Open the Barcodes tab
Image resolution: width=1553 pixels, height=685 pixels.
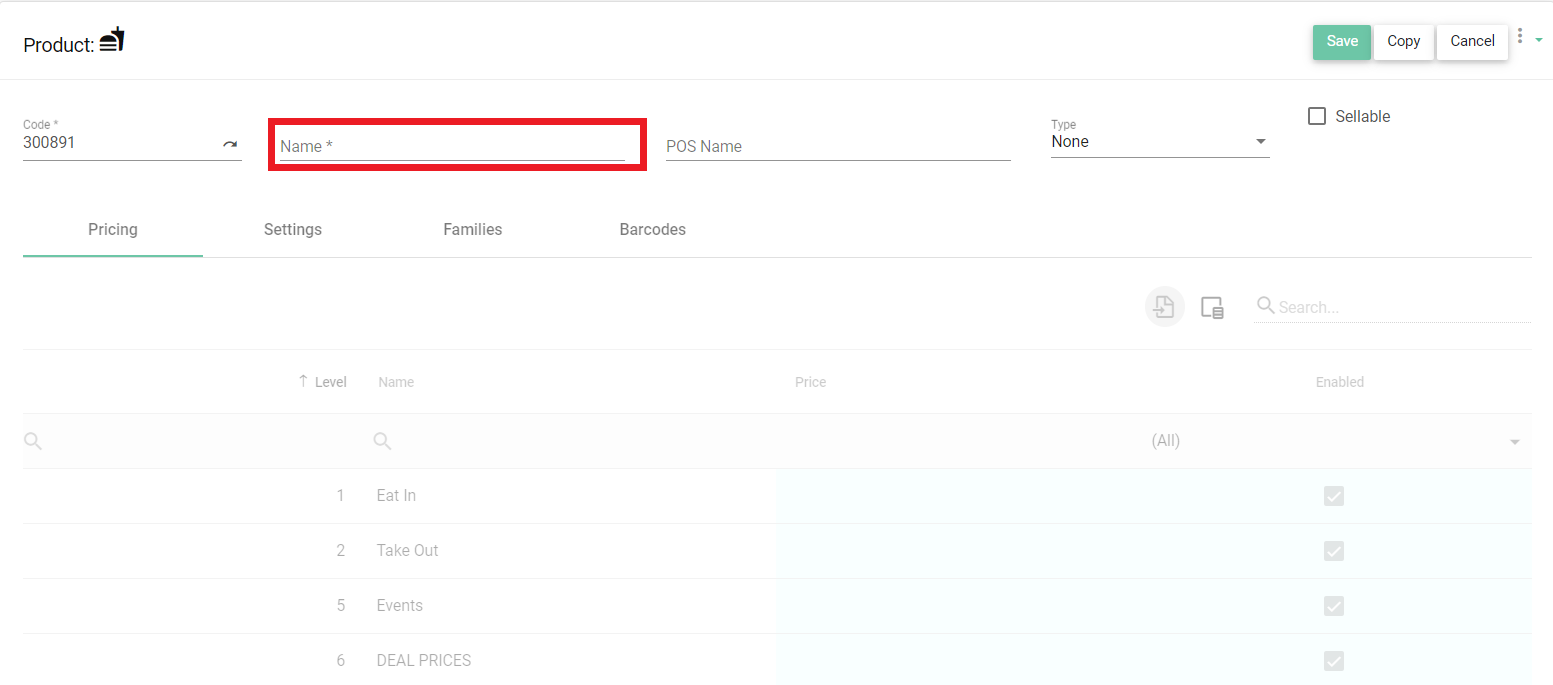click(x=652, y=229)
